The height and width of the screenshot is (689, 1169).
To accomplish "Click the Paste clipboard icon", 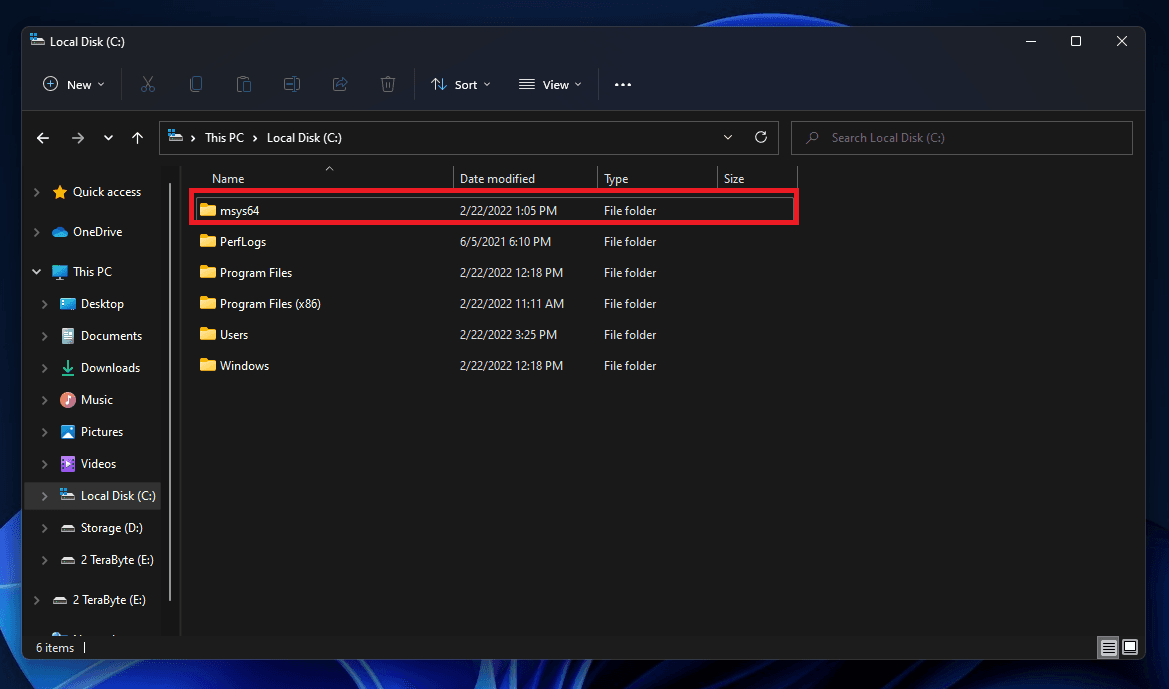I will (244, 84).
